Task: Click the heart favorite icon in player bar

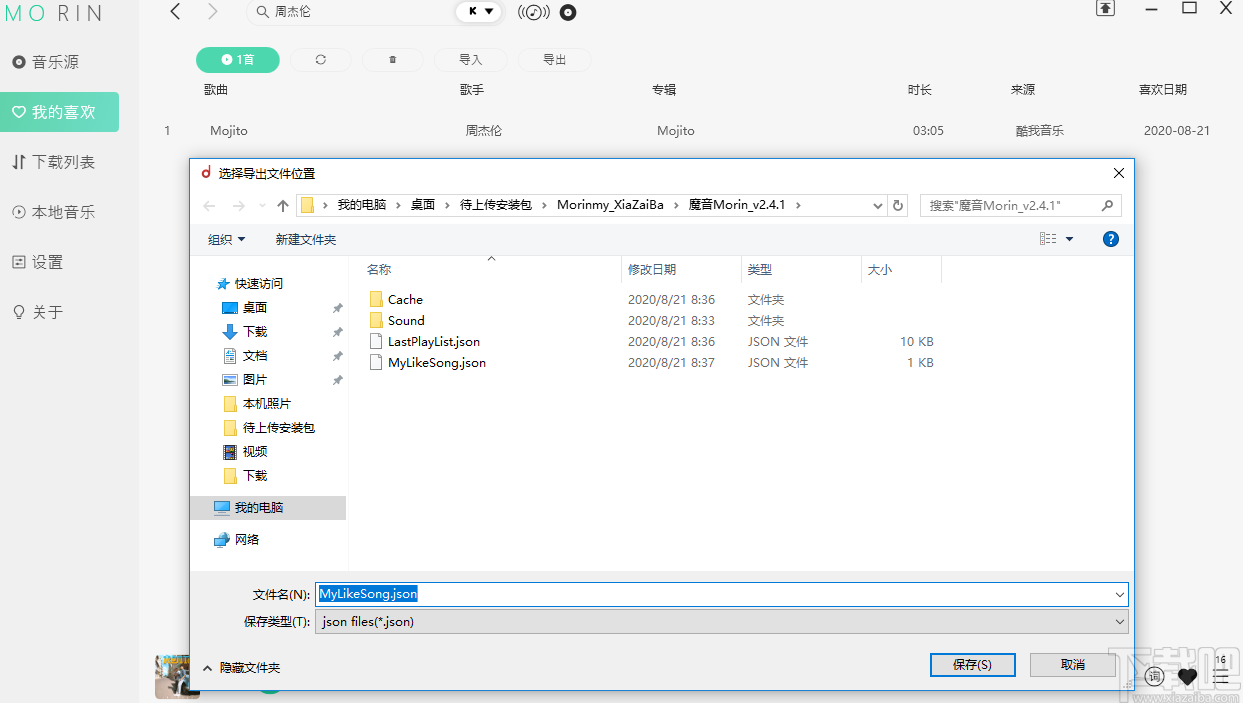Action: [1187, 677]
